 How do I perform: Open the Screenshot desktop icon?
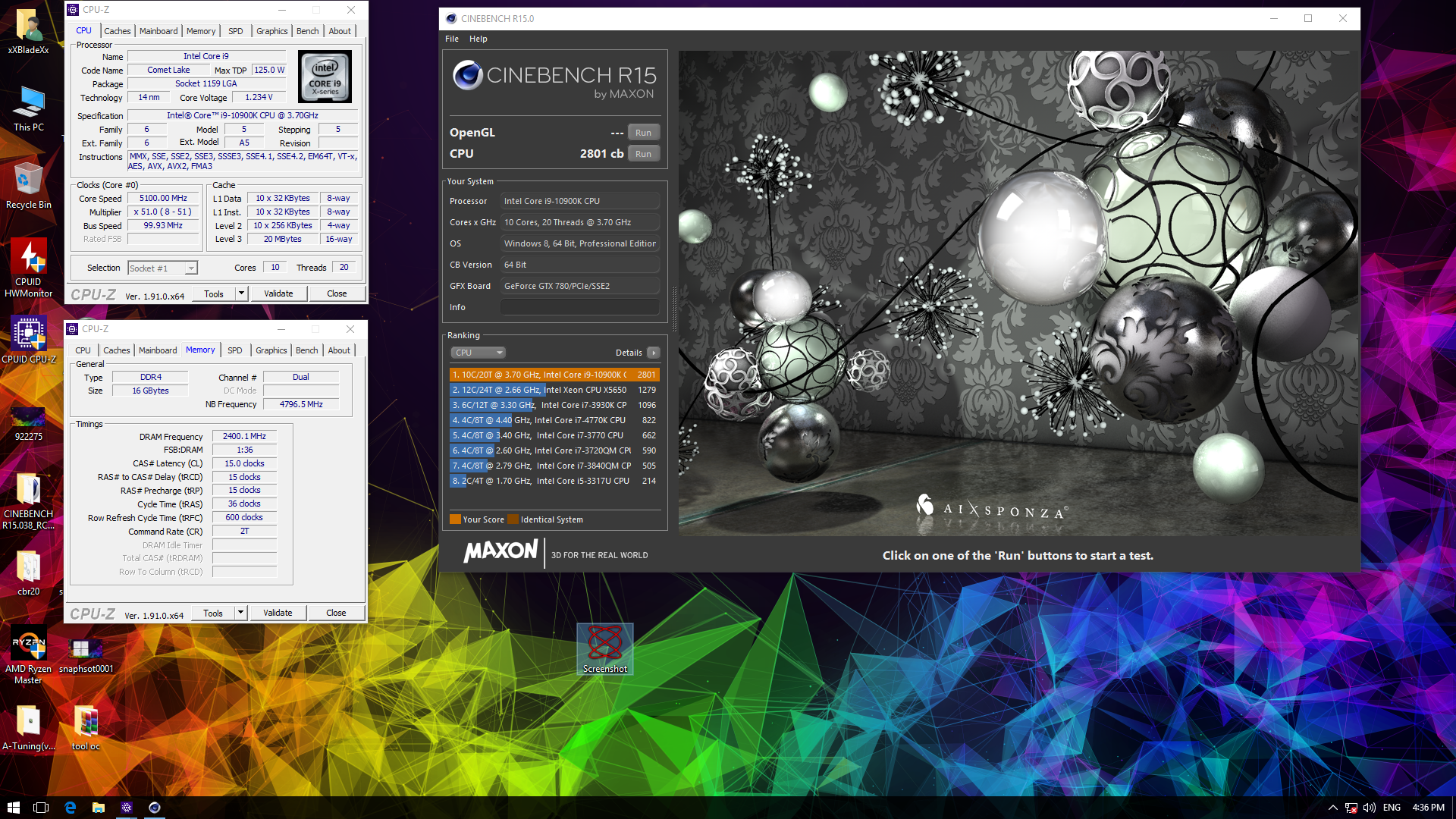[x=605, y=649]
